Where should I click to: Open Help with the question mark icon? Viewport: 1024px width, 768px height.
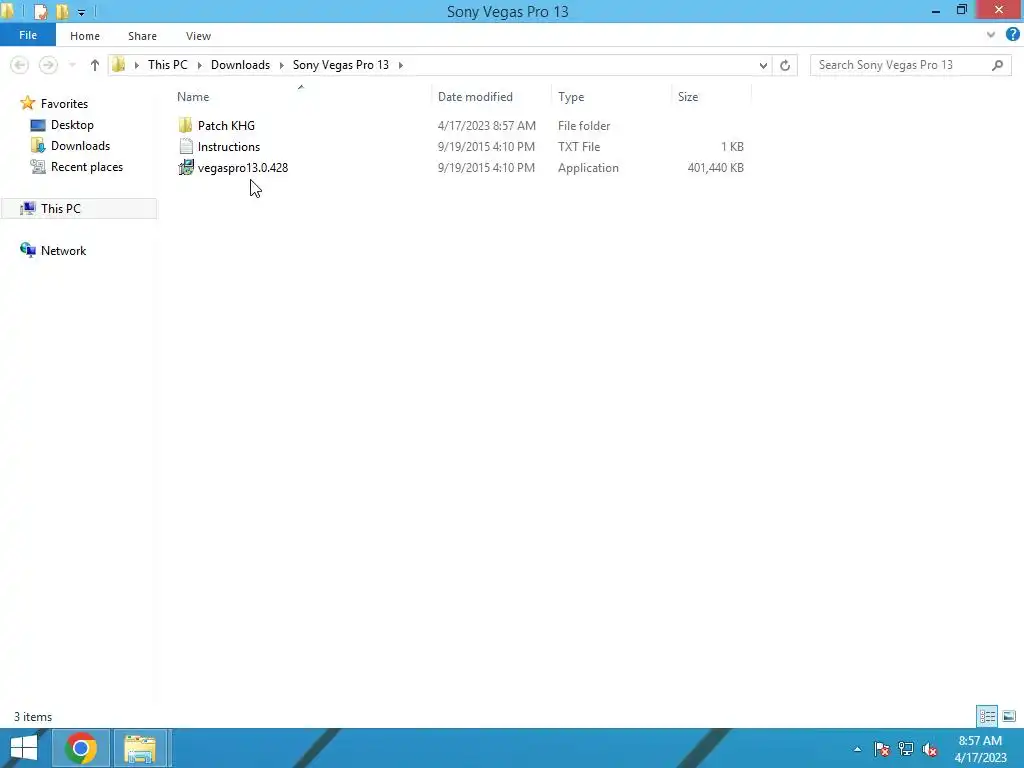1012,35
